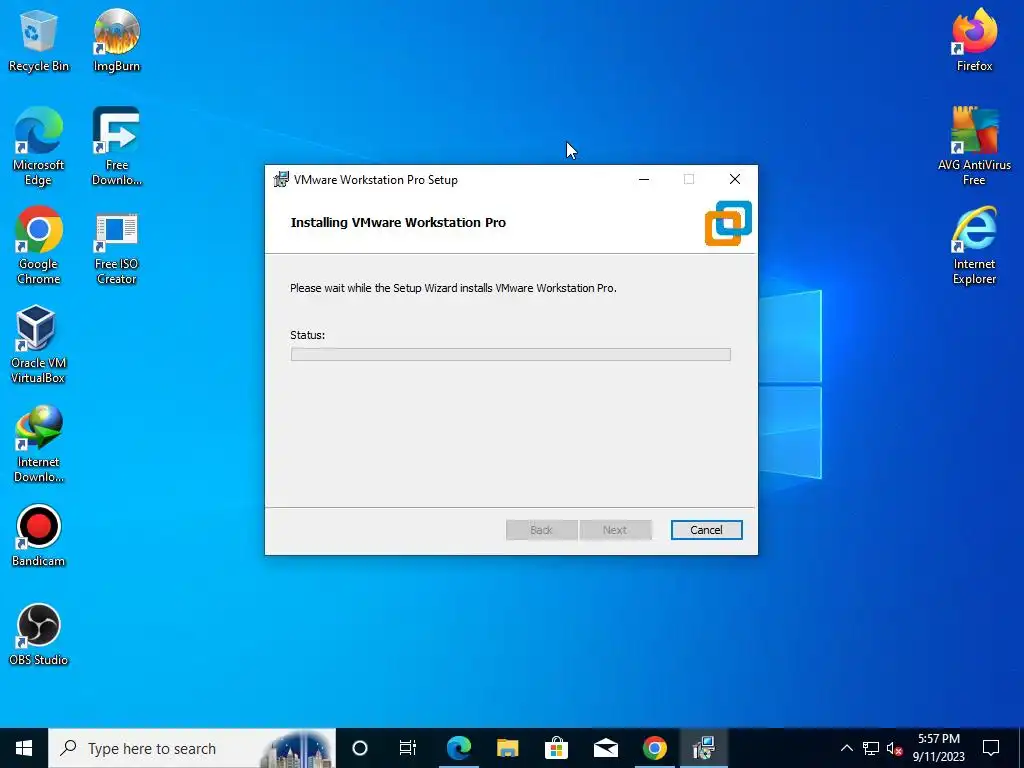This screenshot has width=1024, height=768.
Task: Select the Microsoft Edge desktop shortcut
Action: [39, 146]
